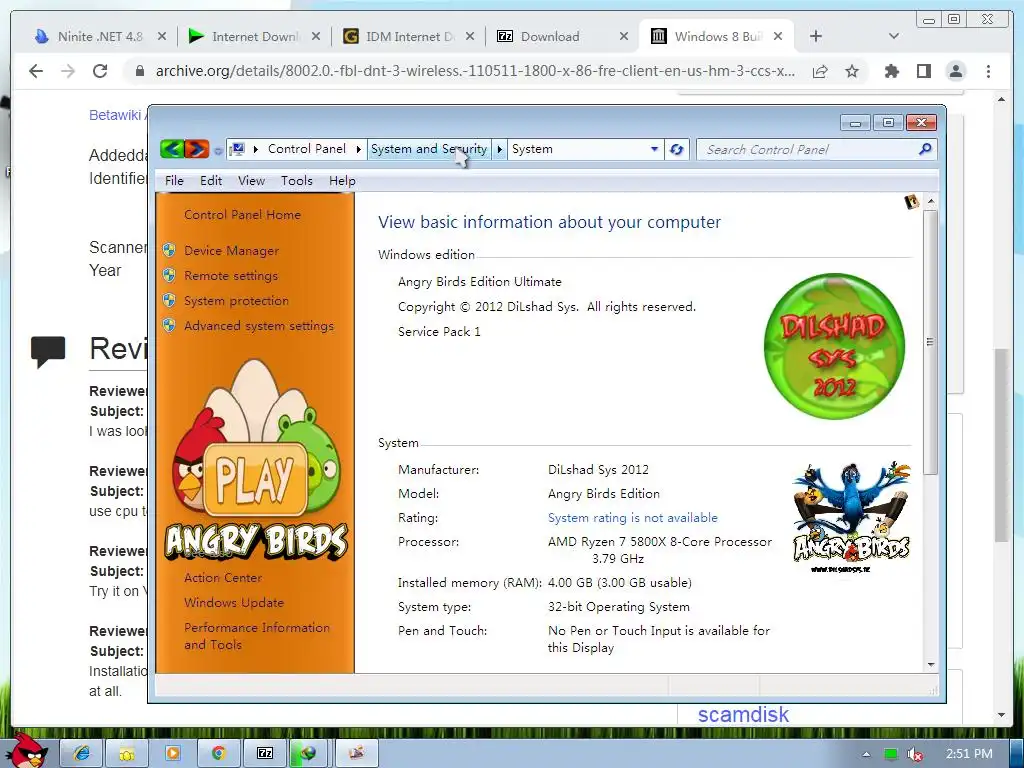Show hidden system tray icons

pyautogui.click(x=866, y=754)
